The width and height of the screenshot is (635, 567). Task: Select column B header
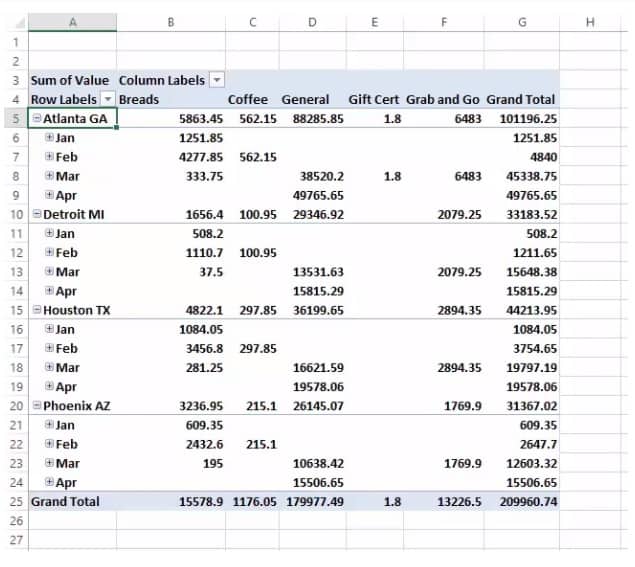click(x=171, y=22)
